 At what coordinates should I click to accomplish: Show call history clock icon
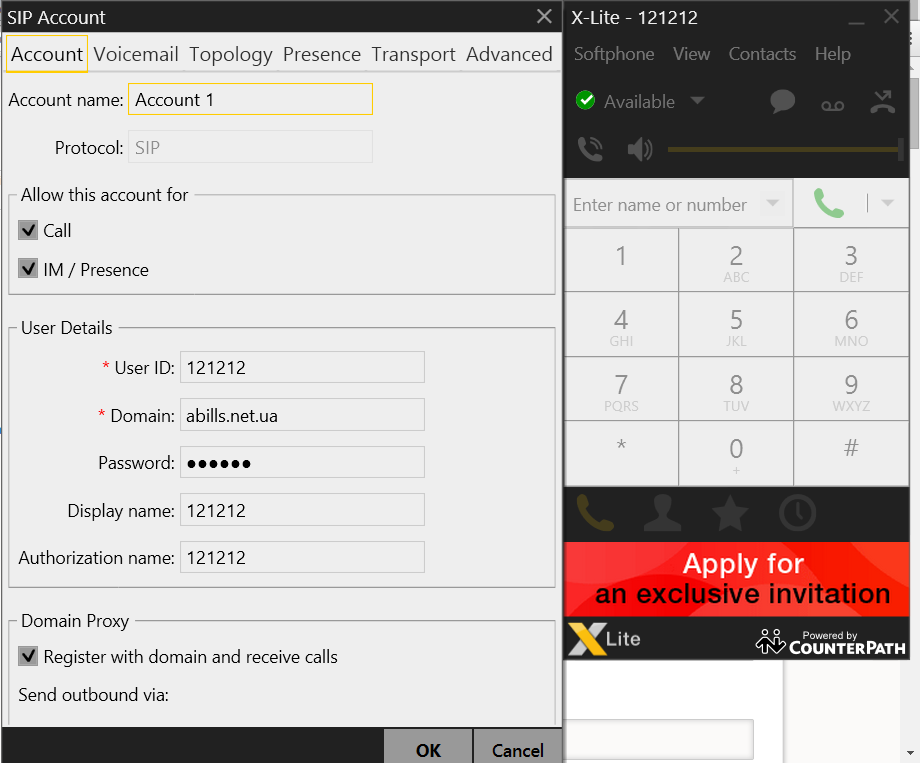click(797, 513)
